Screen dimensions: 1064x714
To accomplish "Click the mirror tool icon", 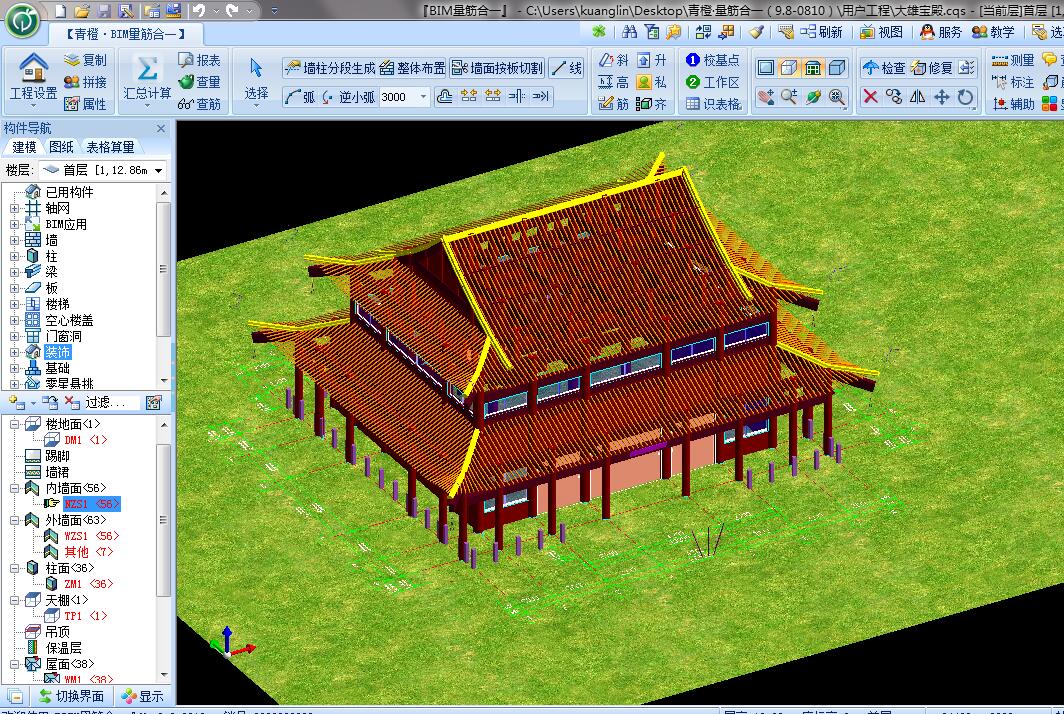I will [x=918, y=97].
